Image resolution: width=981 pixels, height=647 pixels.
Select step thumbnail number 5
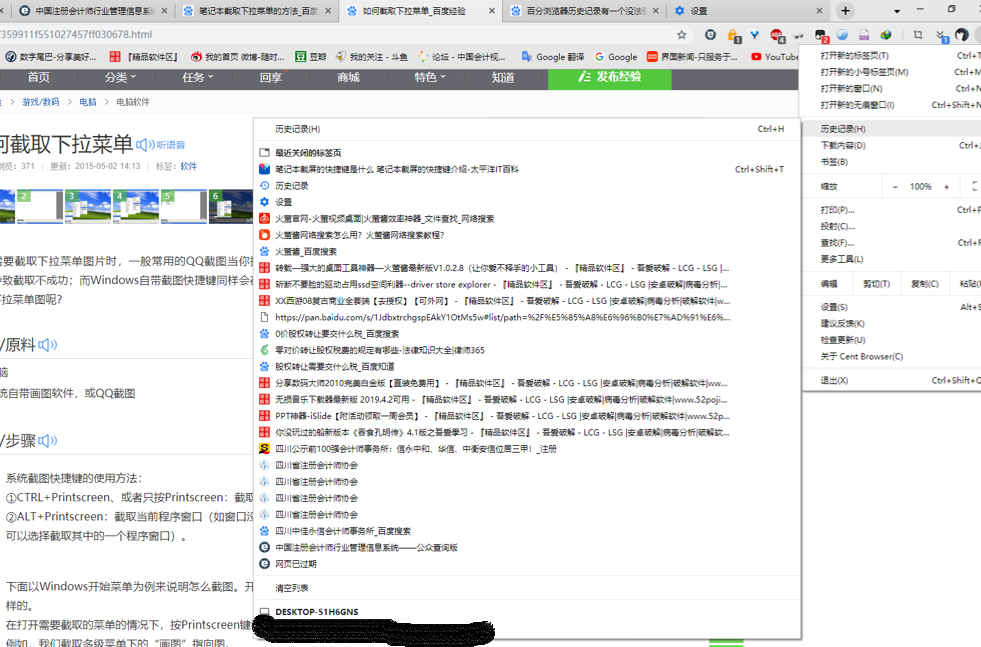pos(183,206)
